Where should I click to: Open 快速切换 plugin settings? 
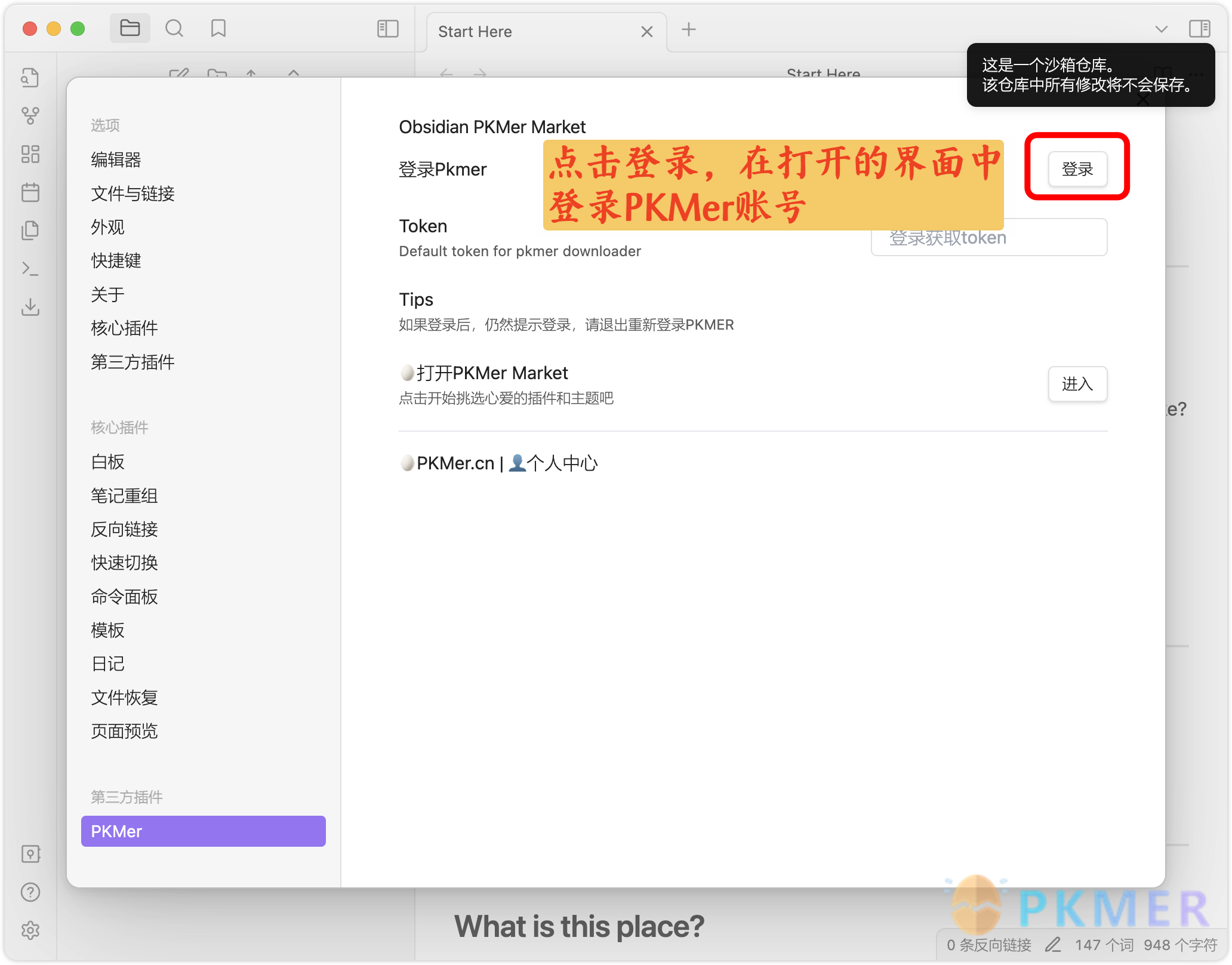pyautogui.click(x=204, y=563)
